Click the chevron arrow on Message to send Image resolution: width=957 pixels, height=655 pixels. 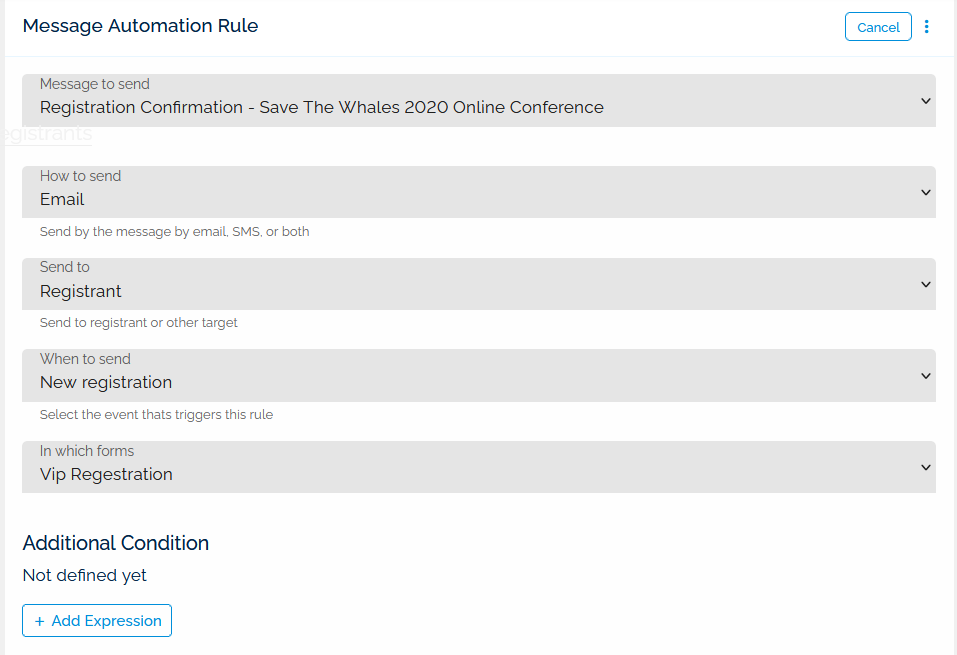click(x=925, y=101)
